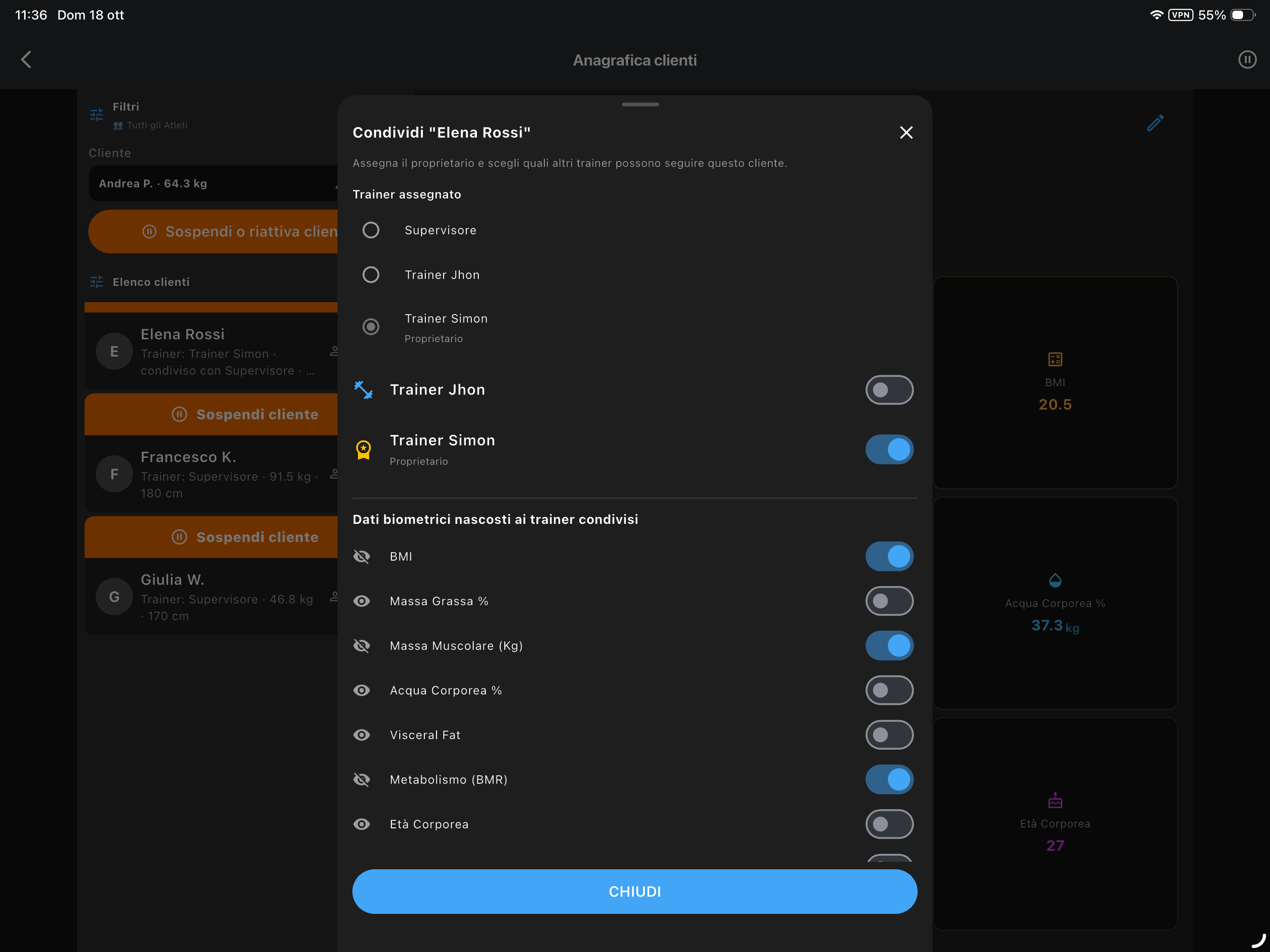Viewport: 1270px width, 952px height.
Task: Tap the pause circle icon top right
Action: click(1247, 59)
